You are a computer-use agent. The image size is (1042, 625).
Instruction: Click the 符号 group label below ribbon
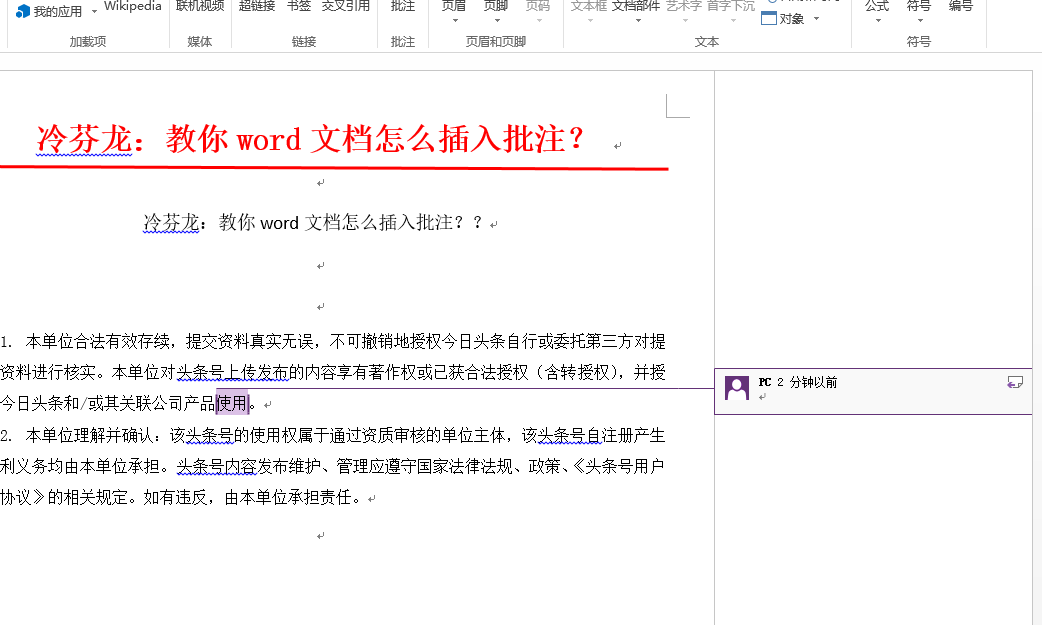[919, 41]
